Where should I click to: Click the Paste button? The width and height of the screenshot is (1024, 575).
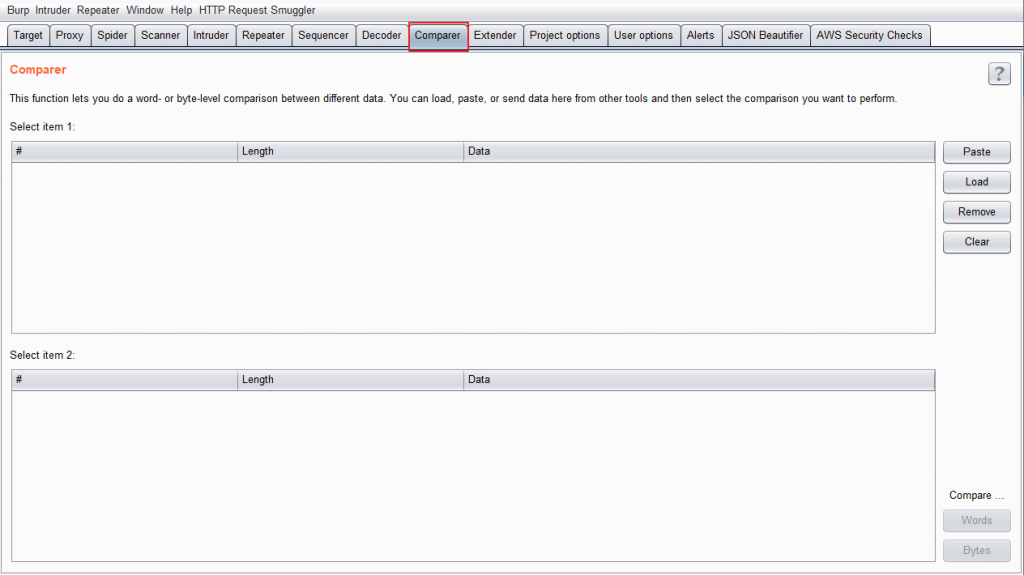977,152
